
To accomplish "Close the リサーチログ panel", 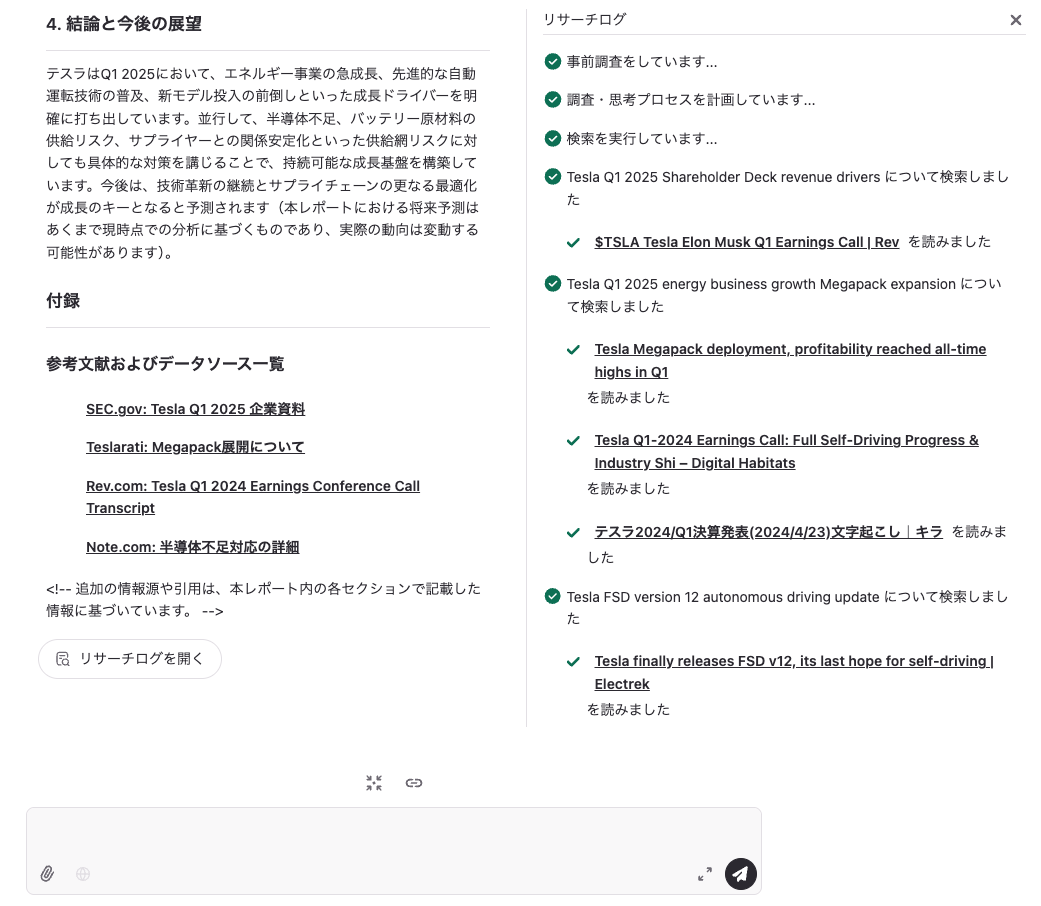I will pyautogui.click(x=1015, y=20).
